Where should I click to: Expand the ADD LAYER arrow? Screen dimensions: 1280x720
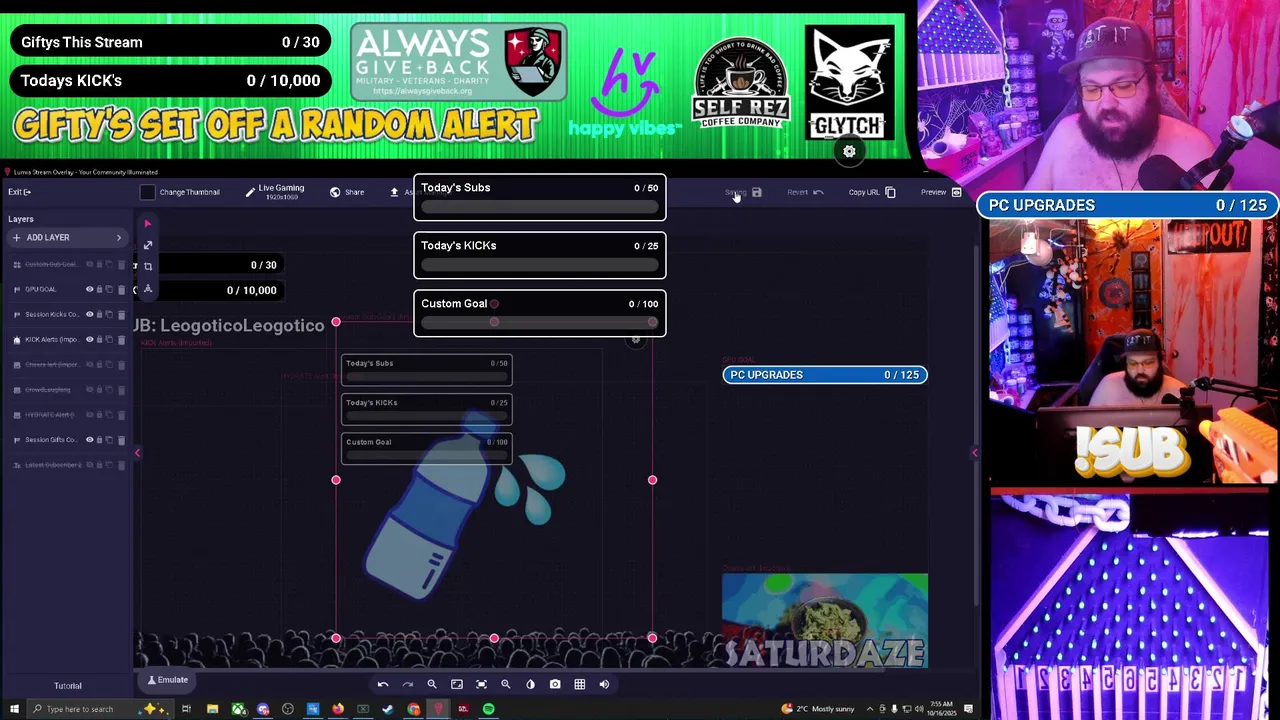pos(119,237)
